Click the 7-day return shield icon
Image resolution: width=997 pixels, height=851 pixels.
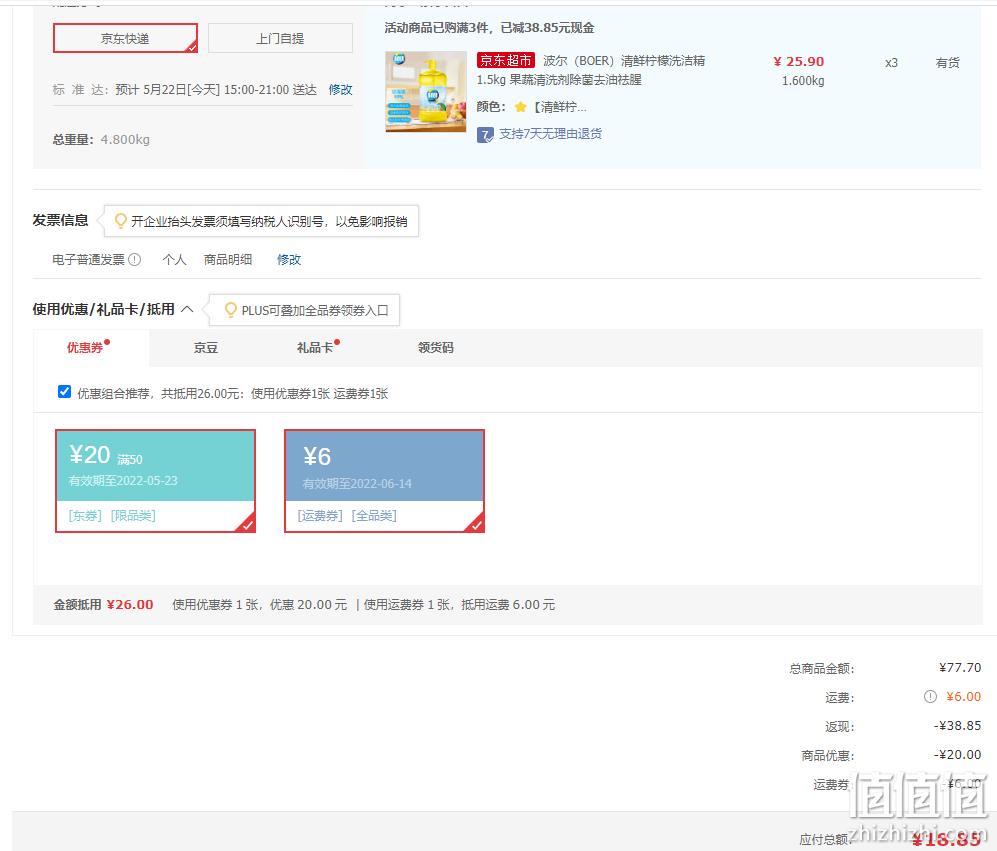[485, 134]
